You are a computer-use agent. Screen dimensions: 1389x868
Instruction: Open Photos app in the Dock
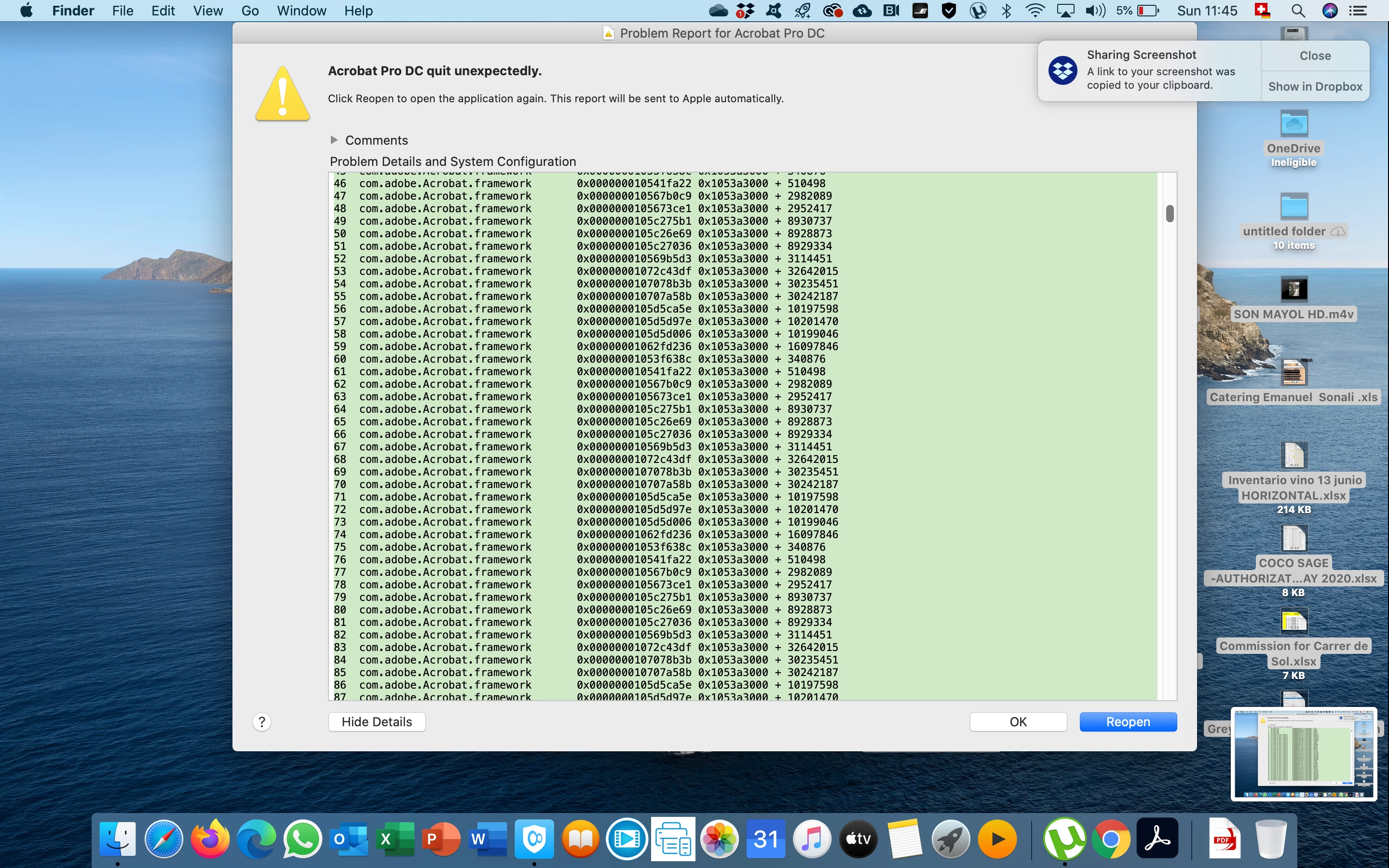click(x=719, y=839)
